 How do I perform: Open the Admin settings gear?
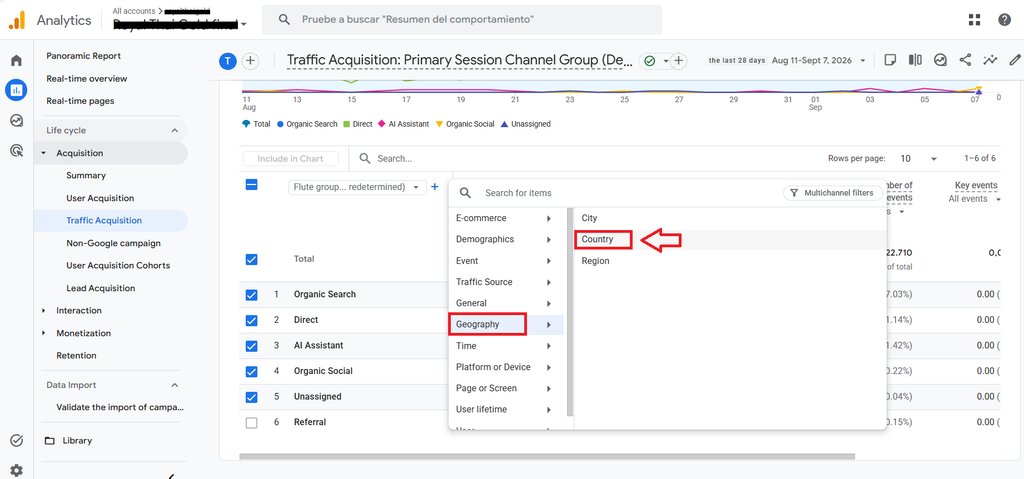coord(16,470)
